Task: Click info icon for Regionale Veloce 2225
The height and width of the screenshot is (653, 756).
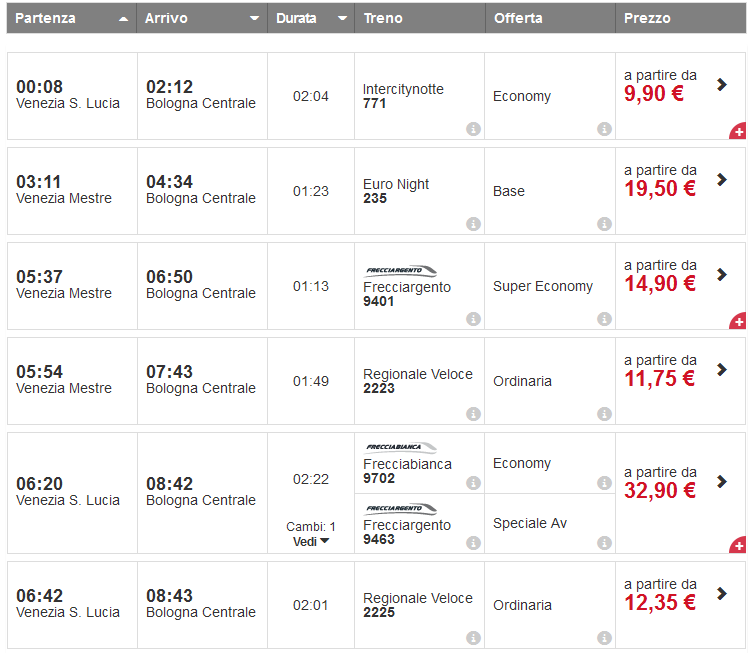Action: coord(473,637)
